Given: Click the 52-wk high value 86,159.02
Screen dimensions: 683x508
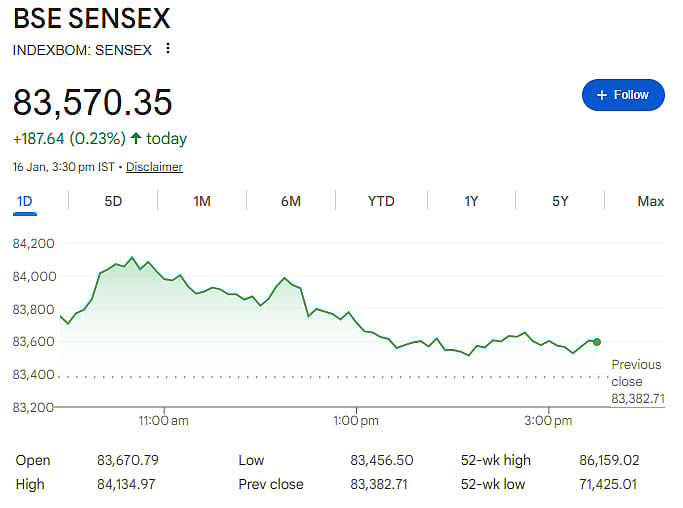Looking at the screenshot, I should [604, 460].
